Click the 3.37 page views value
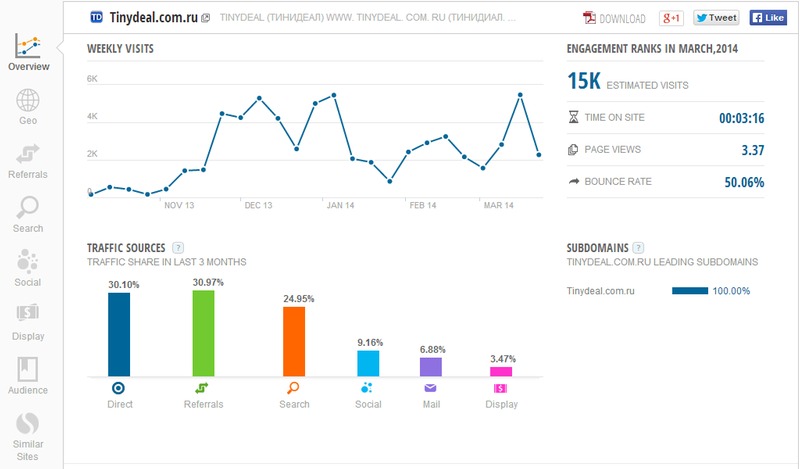800x469 pixels. coord(753,150)
